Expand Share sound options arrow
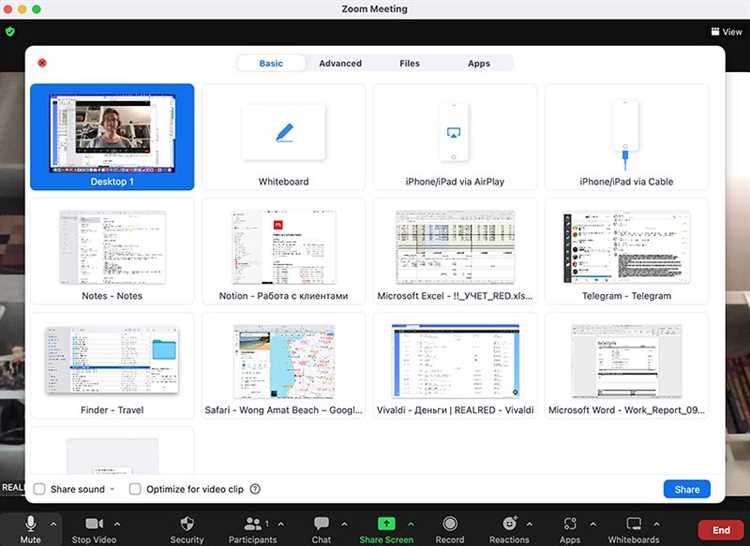 click(112, 489)
